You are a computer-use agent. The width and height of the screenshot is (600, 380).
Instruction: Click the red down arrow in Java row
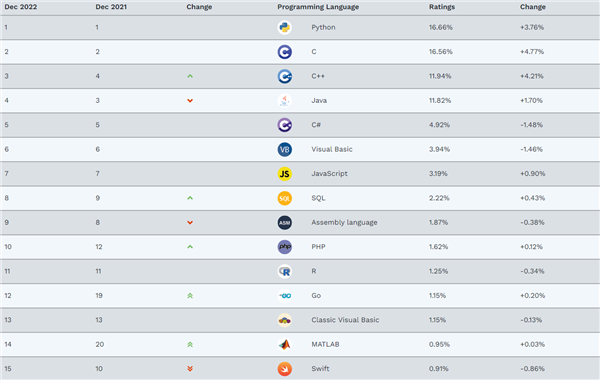click(x=190, y=101)
